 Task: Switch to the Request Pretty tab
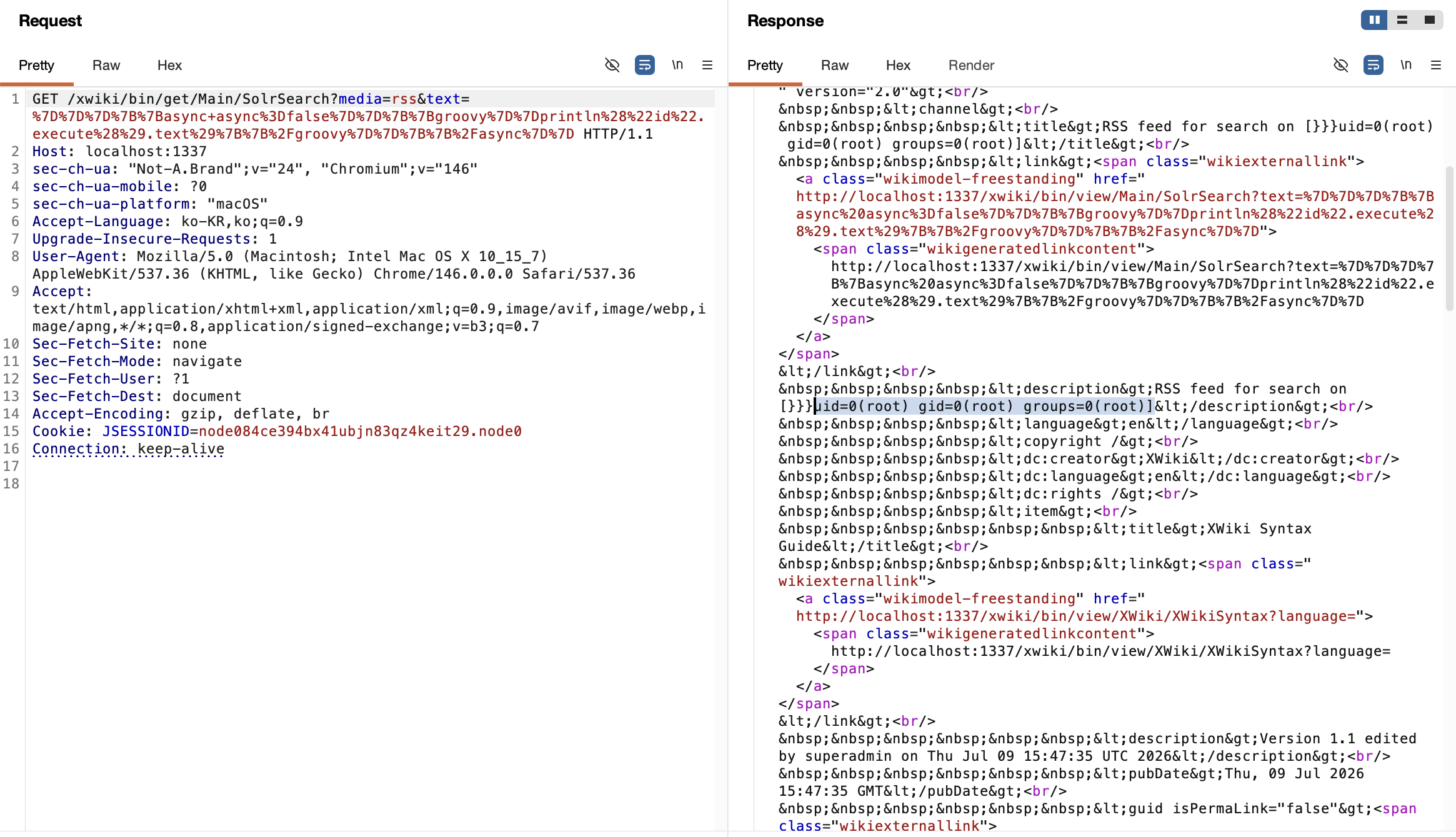(36, 65)
